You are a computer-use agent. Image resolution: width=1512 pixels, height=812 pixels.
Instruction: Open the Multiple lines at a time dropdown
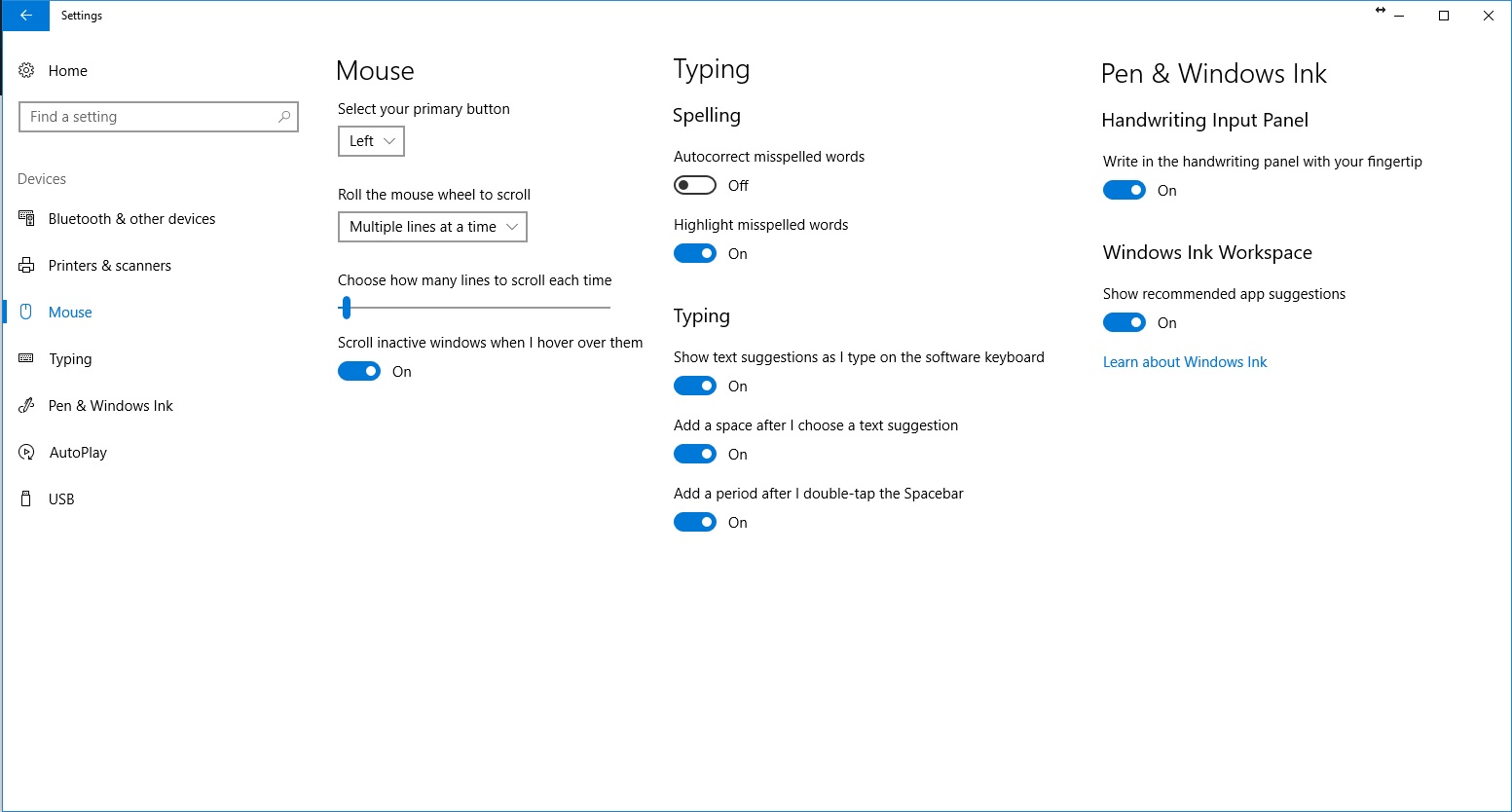tap(432, 227)
